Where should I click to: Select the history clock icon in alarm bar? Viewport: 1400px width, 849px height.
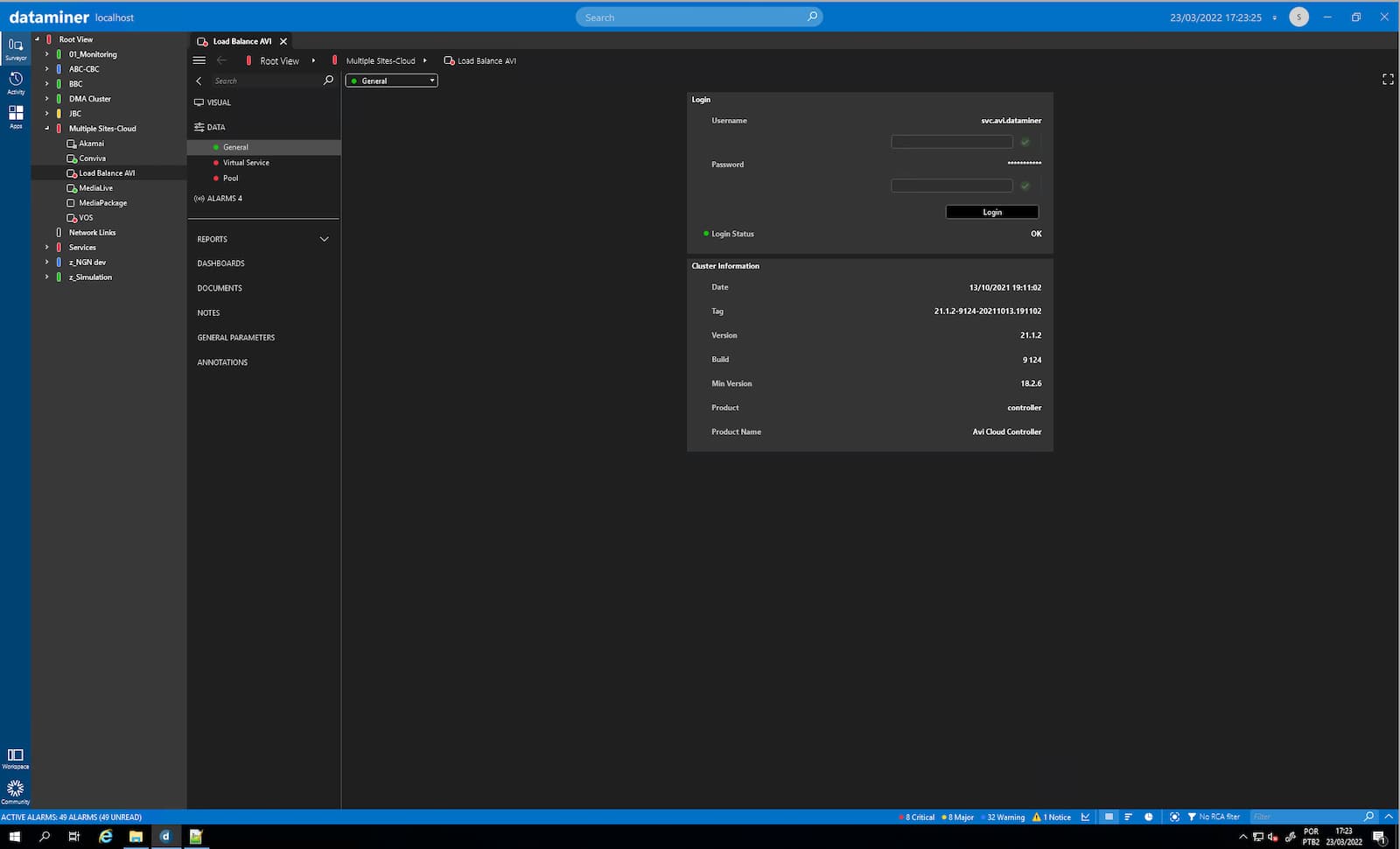[1149, 817]
